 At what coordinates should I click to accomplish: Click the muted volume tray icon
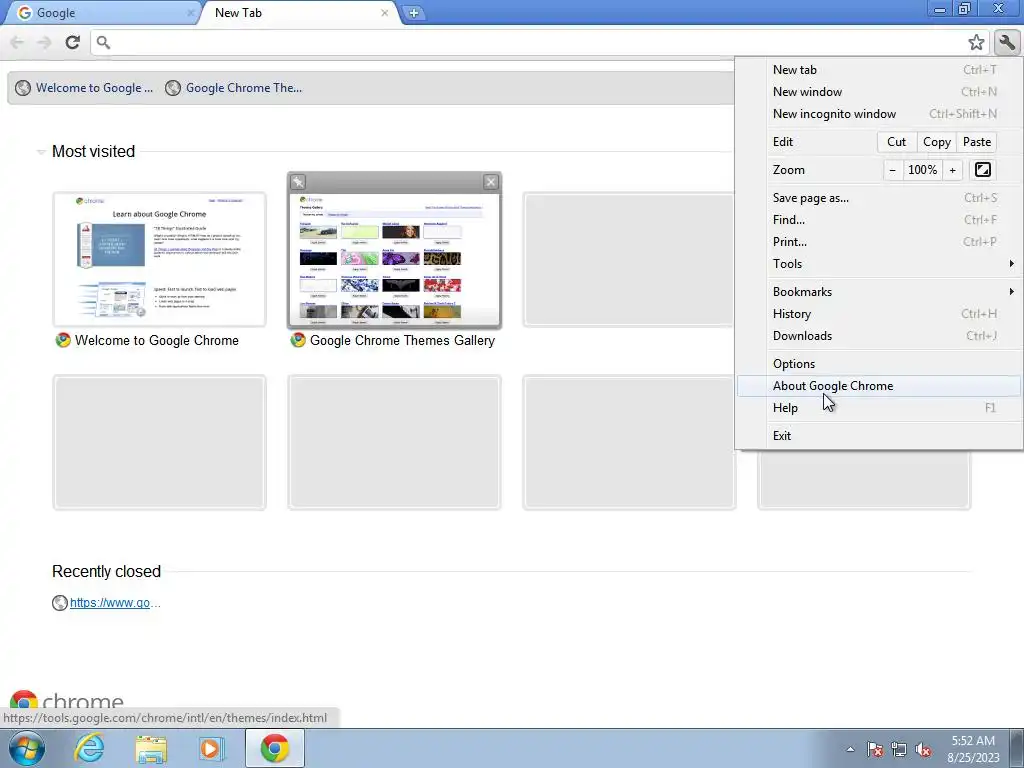coord(923,749)
